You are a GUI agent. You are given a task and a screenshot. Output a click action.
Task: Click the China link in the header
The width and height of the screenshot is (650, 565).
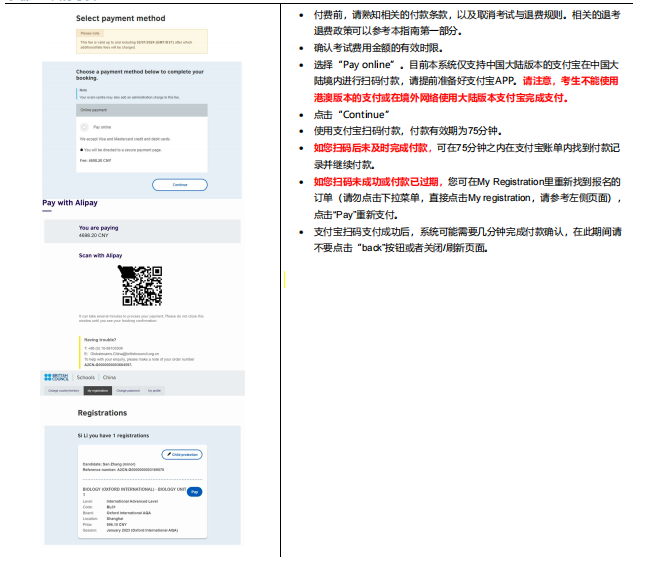tap(109, 377)
